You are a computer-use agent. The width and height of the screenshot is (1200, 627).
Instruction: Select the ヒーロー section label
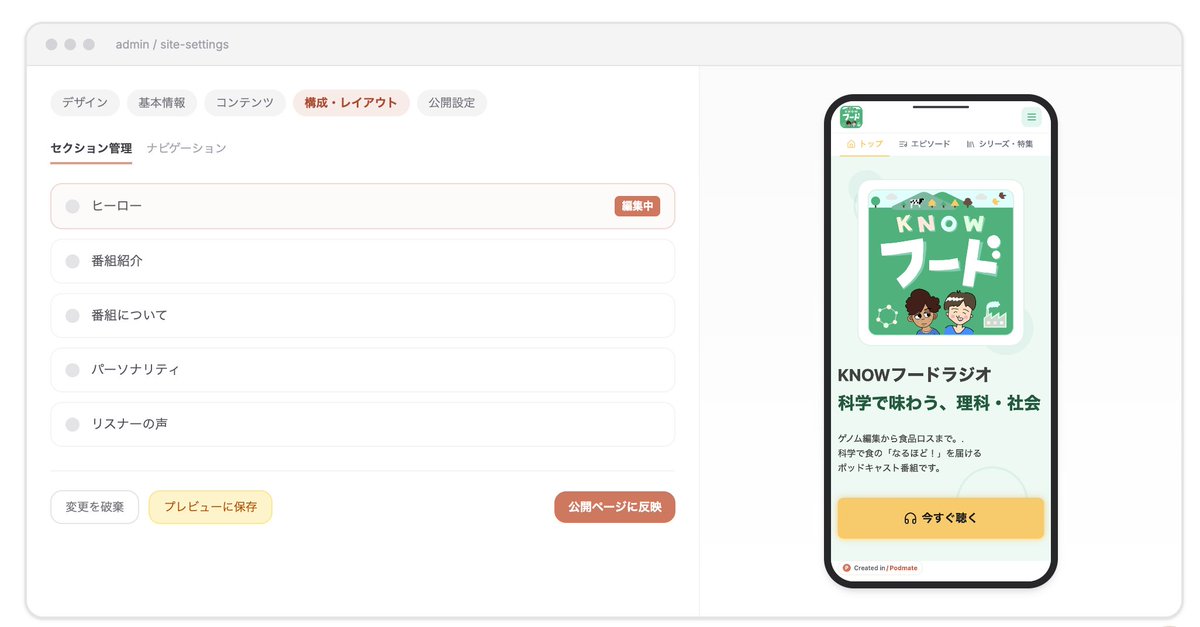point(117,206)
